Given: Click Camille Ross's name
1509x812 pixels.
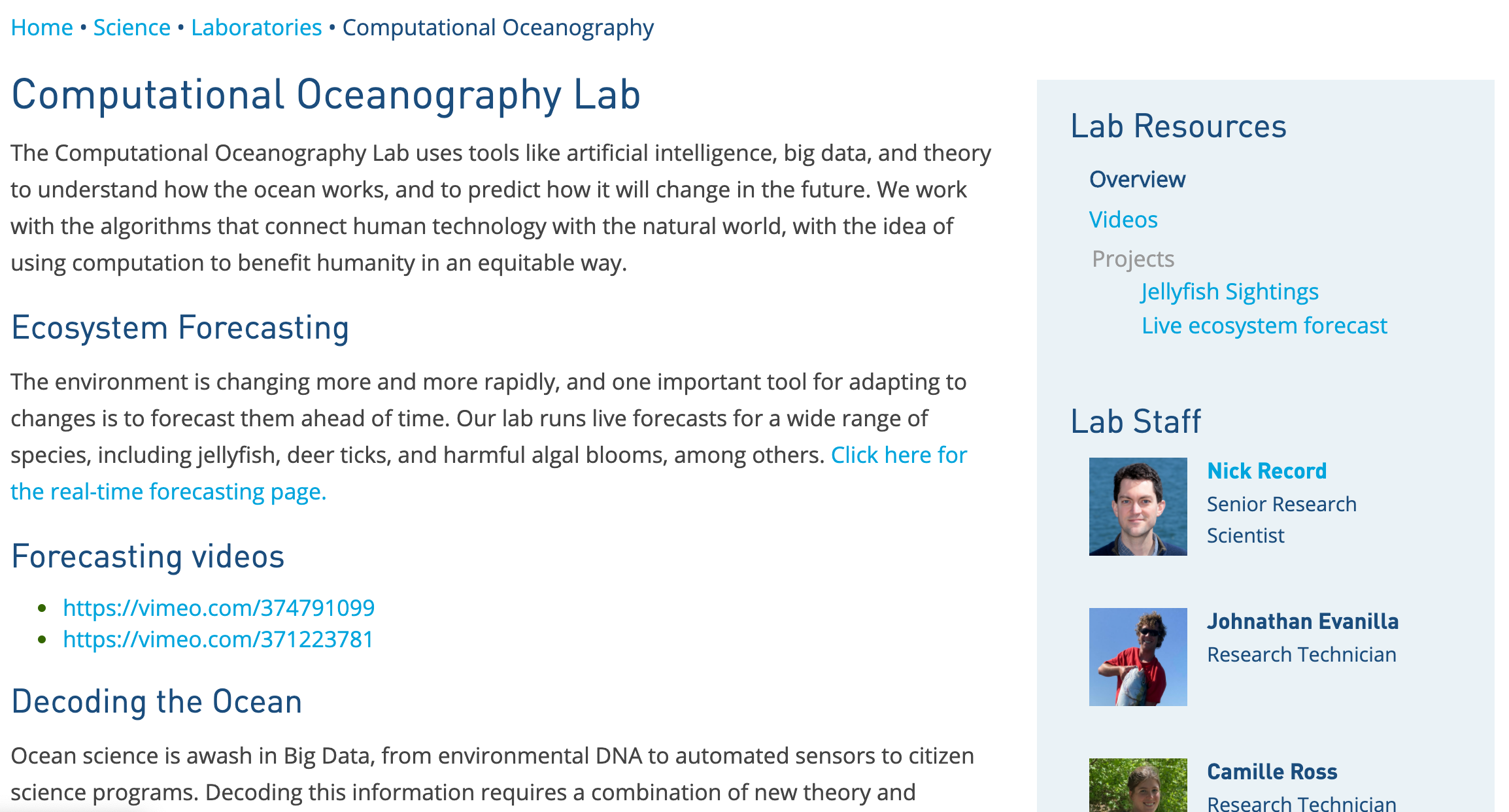Looking at the screenshot, I should 1272,771.
